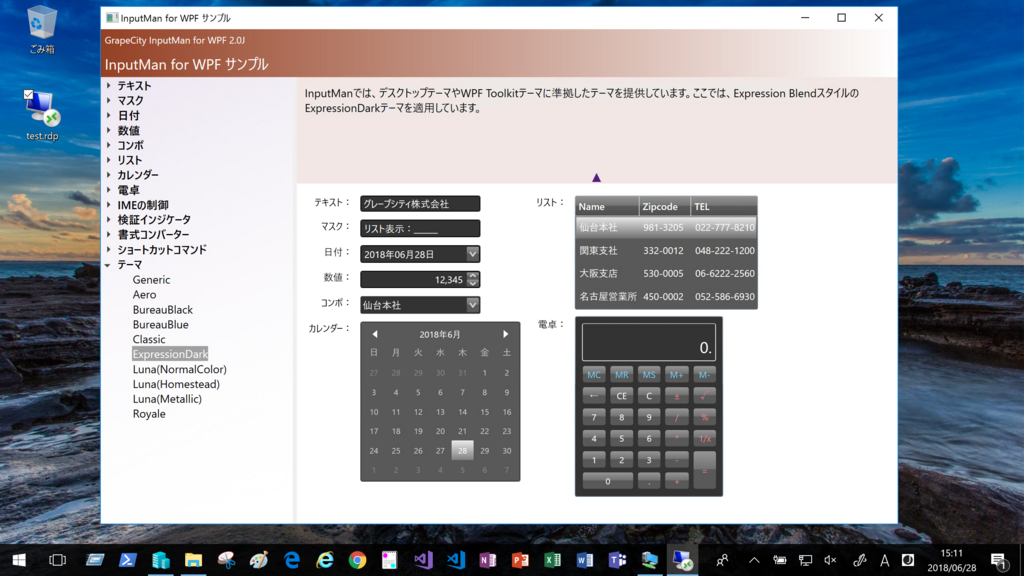Click the calculator backspace arrow button
The height and width of the screenshot is (576, 1024).
(x=594, y=396)
